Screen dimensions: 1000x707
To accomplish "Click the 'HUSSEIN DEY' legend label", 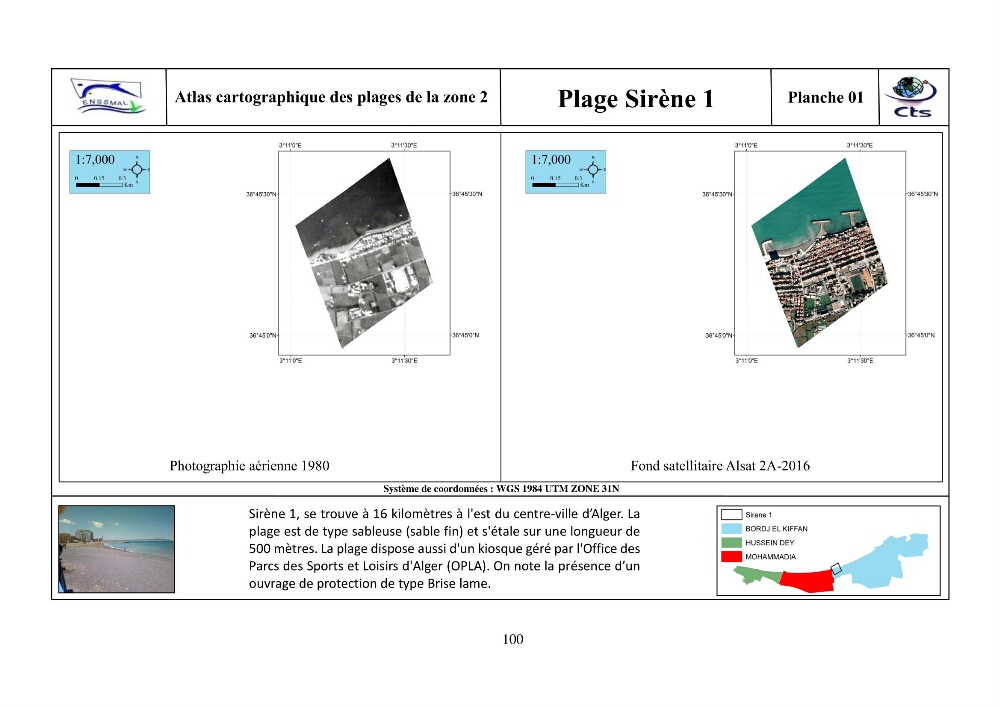I will [x=770, y=543].
